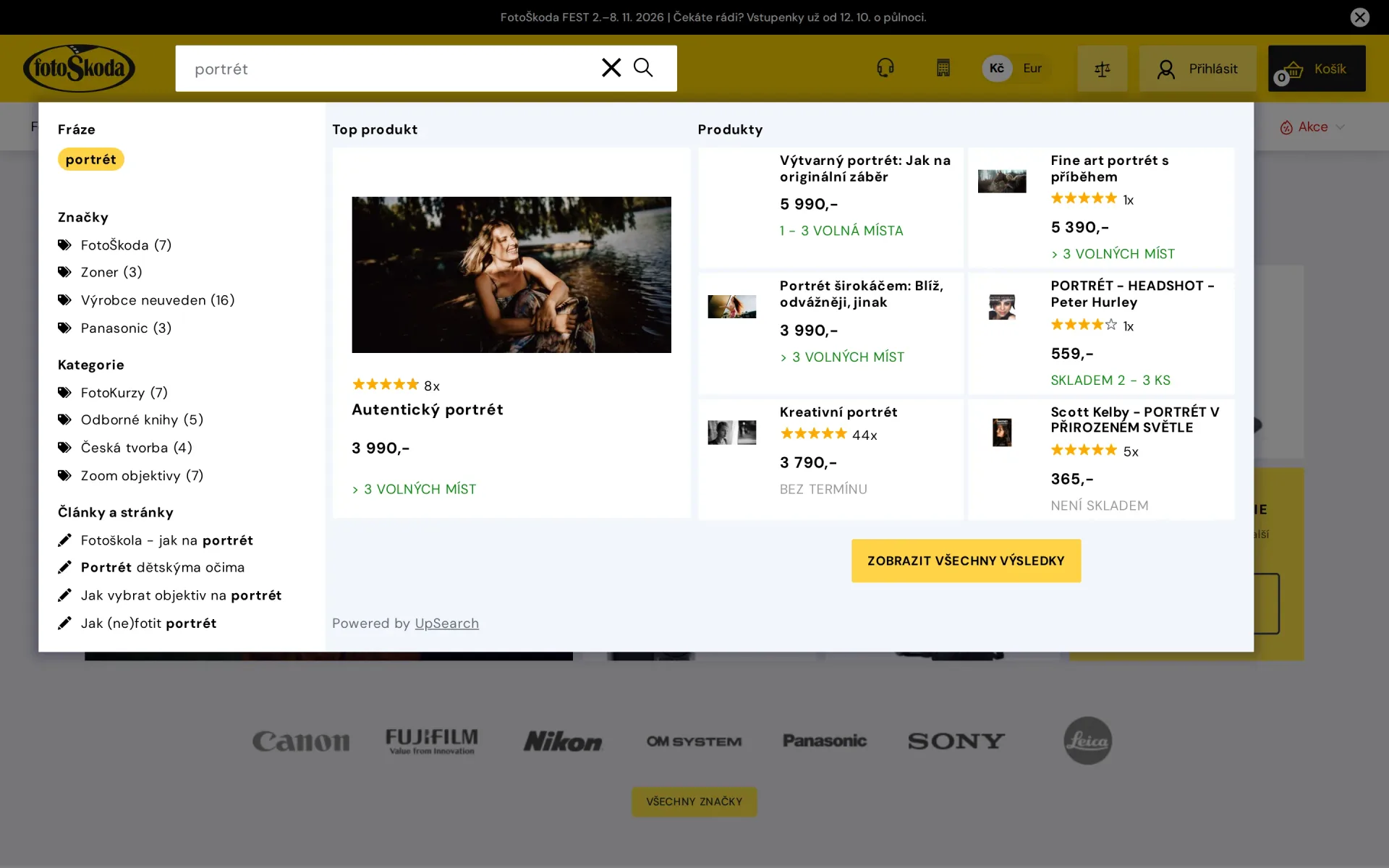Viewport: 1389px width, 868px height.
Task: Click Všechny značky button
Action: pyautogui.click(x=694, y=801)
